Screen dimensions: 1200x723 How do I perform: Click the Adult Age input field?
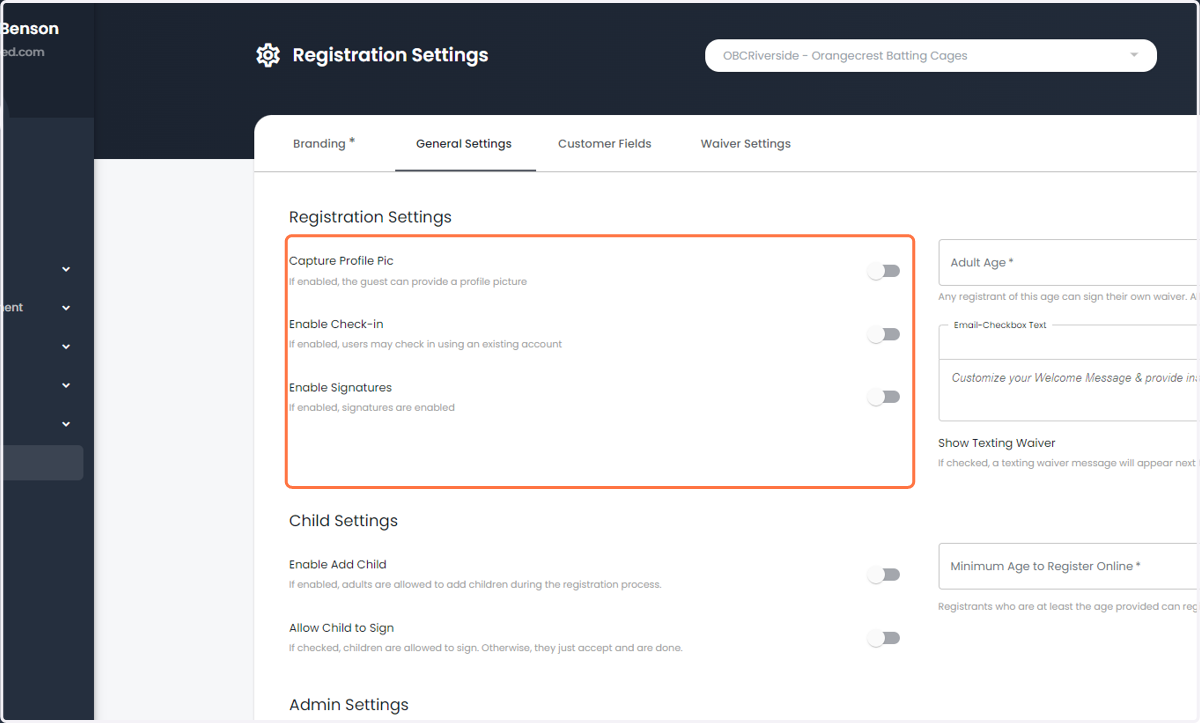tap(1069, 263)
